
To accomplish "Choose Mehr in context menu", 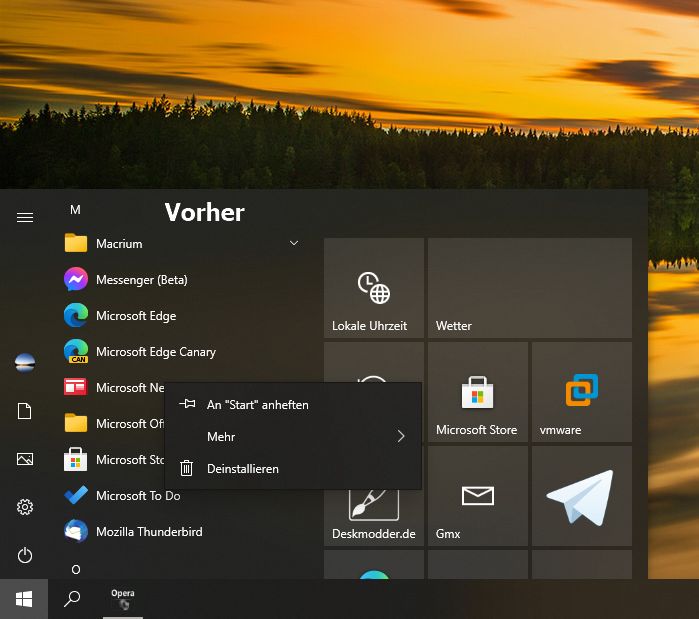I will [293, 437].
